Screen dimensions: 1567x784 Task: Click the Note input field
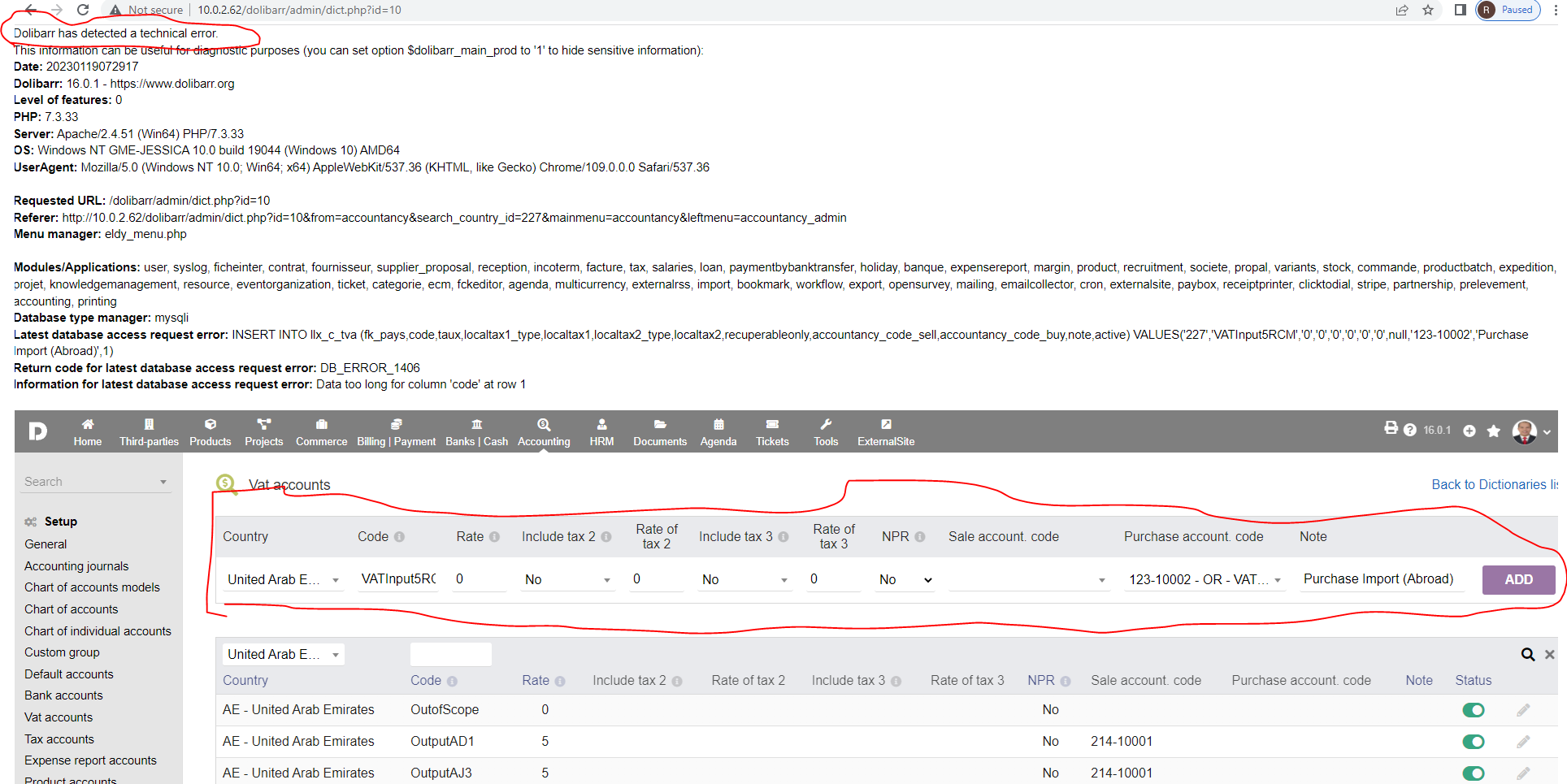1382,579
